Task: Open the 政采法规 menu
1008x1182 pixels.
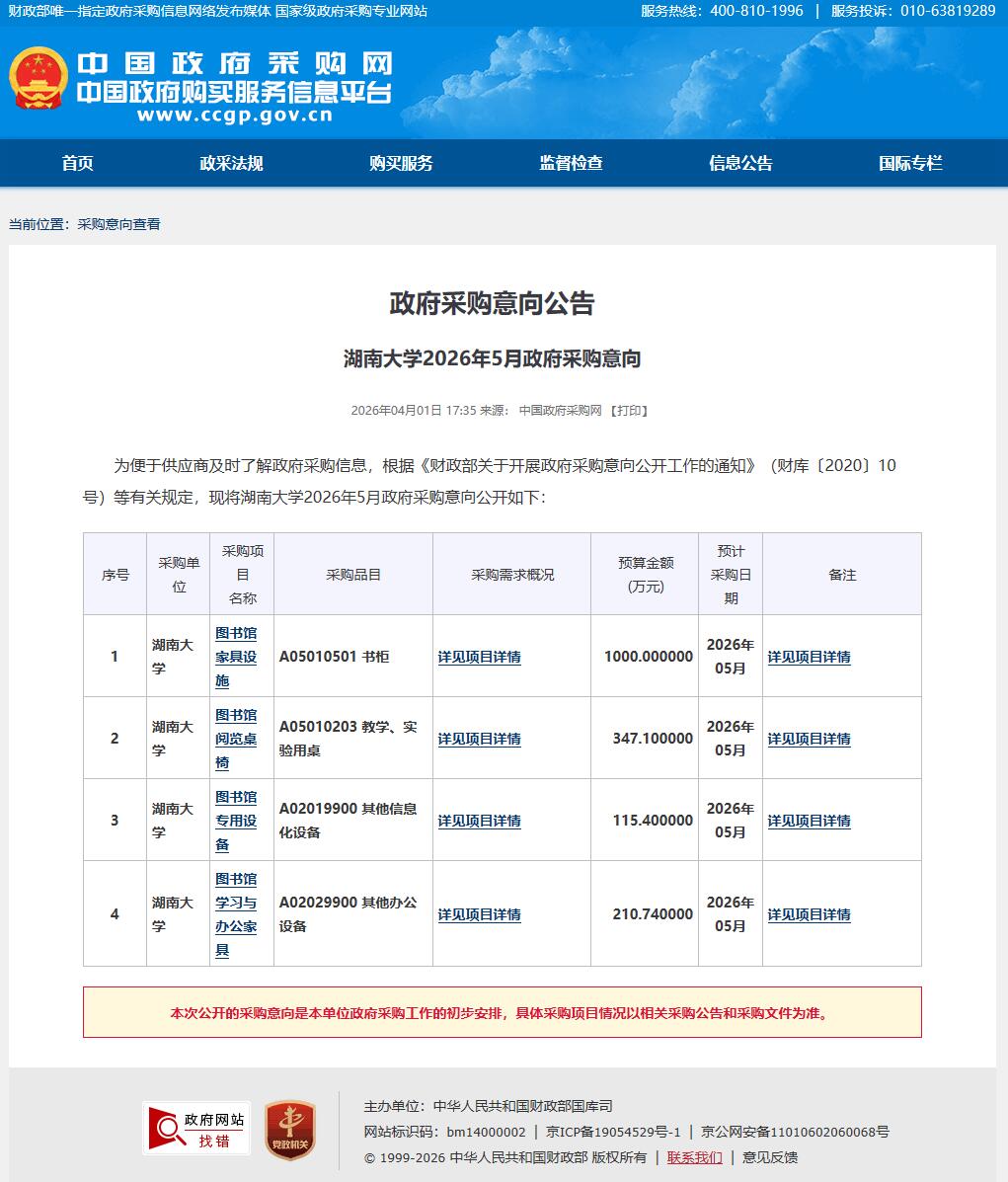Action: pyautogui.click(x=231, y=163)
